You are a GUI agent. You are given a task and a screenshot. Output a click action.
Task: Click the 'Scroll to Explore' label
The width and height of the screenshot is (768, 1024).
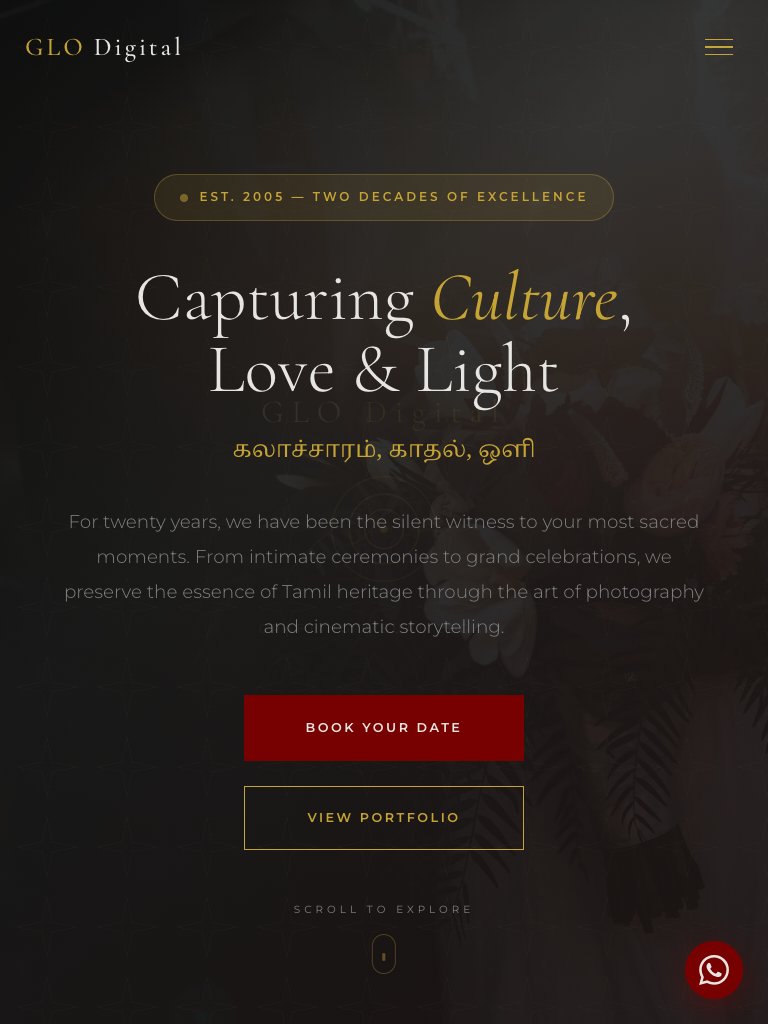pos(383,909)
